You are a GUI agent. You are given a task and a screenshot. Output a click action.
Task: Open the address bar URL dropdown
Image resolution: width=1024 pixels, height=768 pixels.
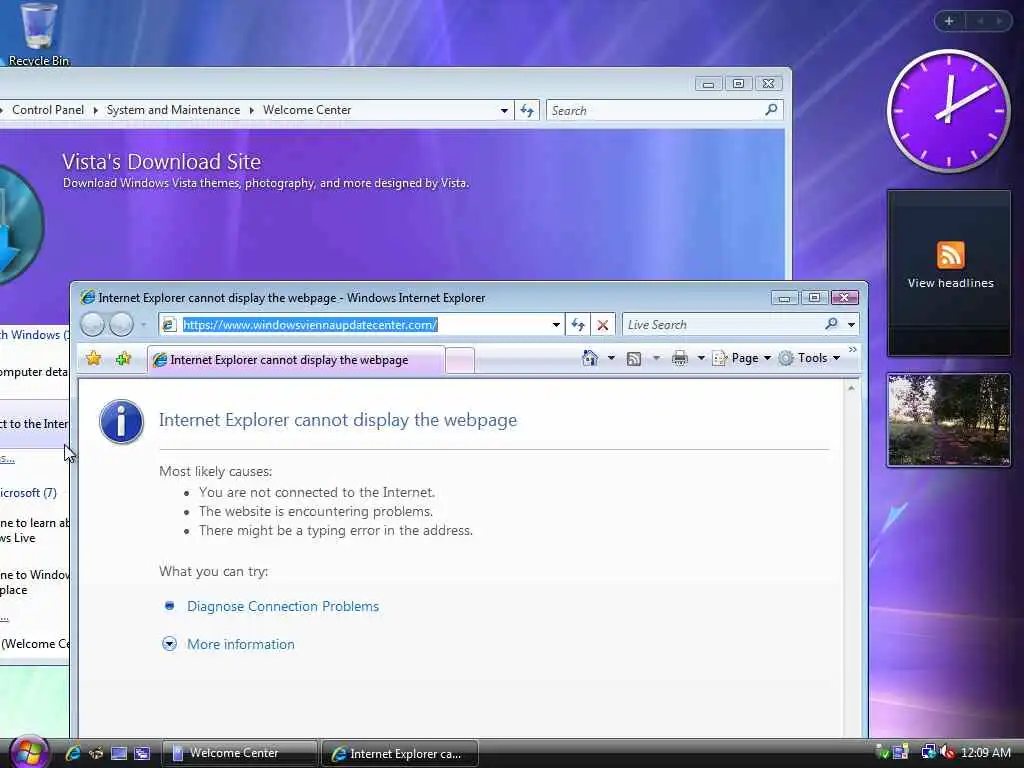pos(556,325)
